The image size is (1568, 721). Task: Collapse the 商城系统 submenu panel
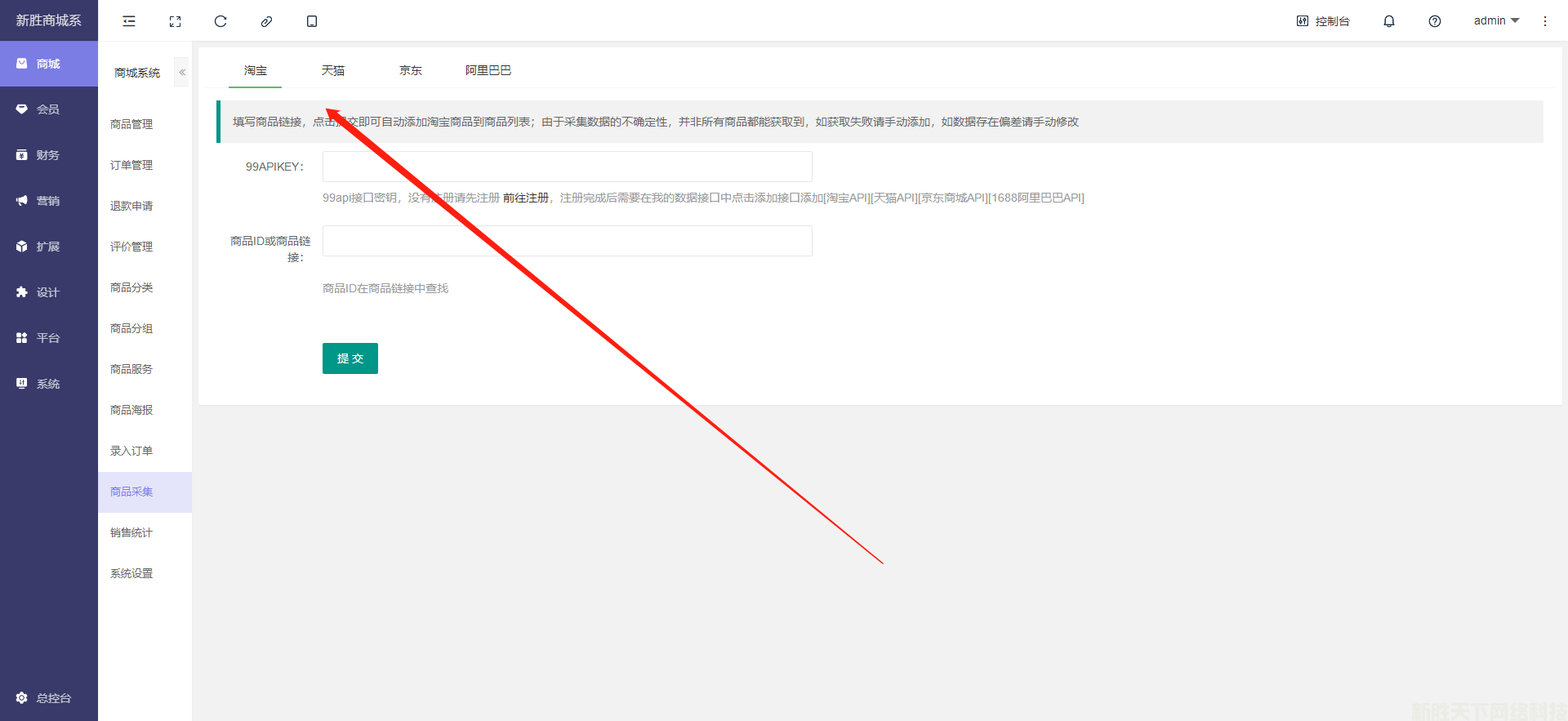pyautogui.click(x=182, y=73)
